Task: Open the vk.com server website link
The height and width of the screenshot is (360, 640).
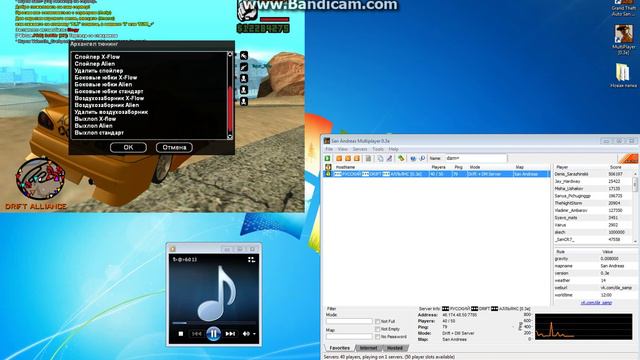Action: tap(596, 303)
